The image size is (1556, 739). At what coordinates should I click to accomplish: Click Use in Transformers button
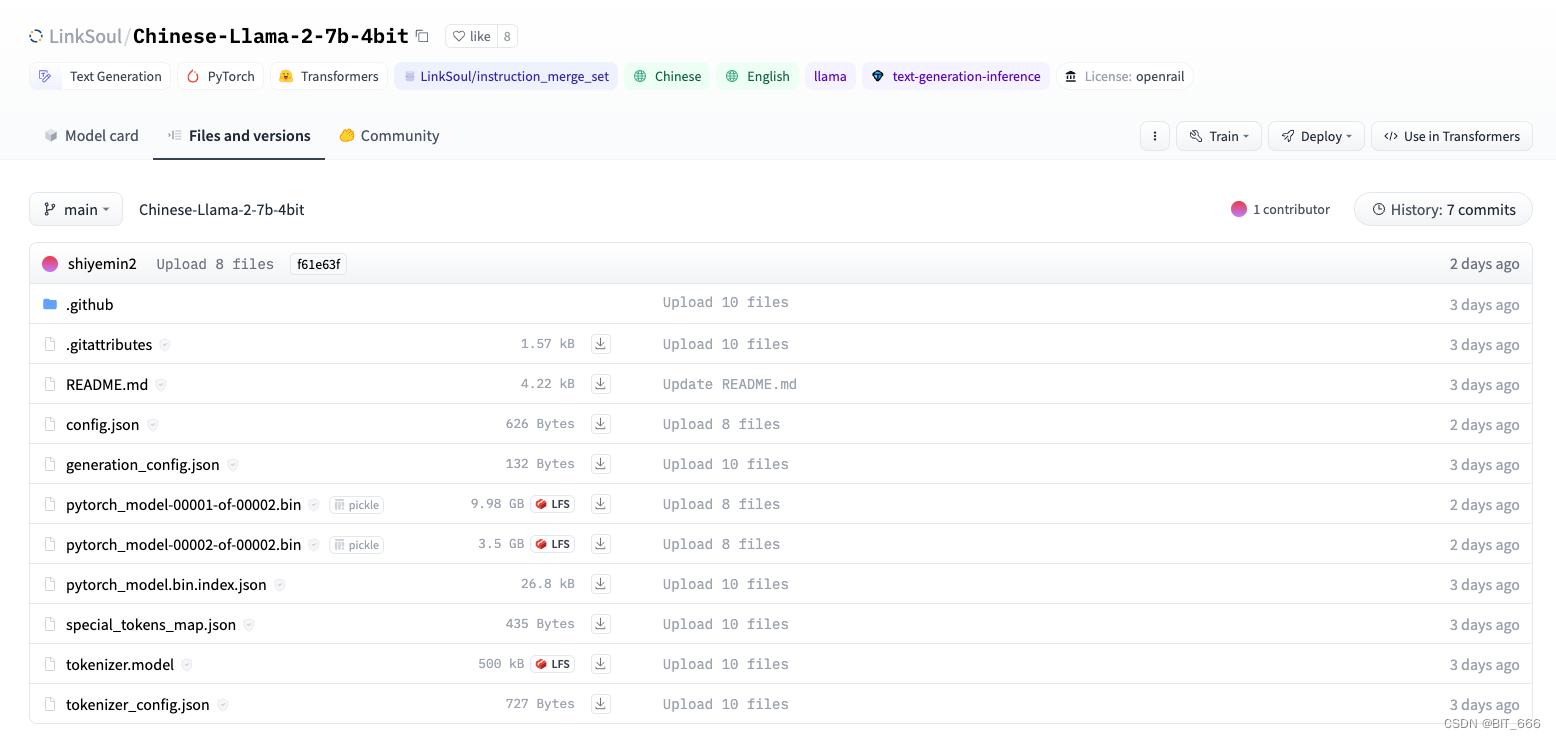point(1451,136)
